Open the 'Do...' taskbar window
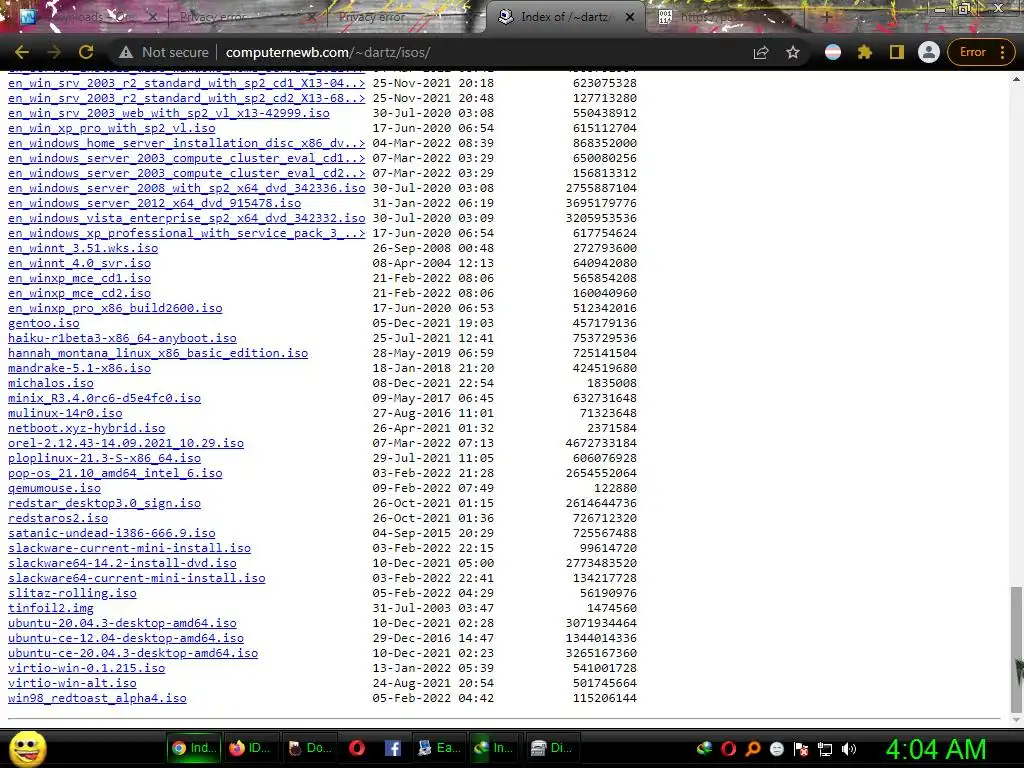The height and width of the screenshot is (768, 1024). tap(310, 748)
